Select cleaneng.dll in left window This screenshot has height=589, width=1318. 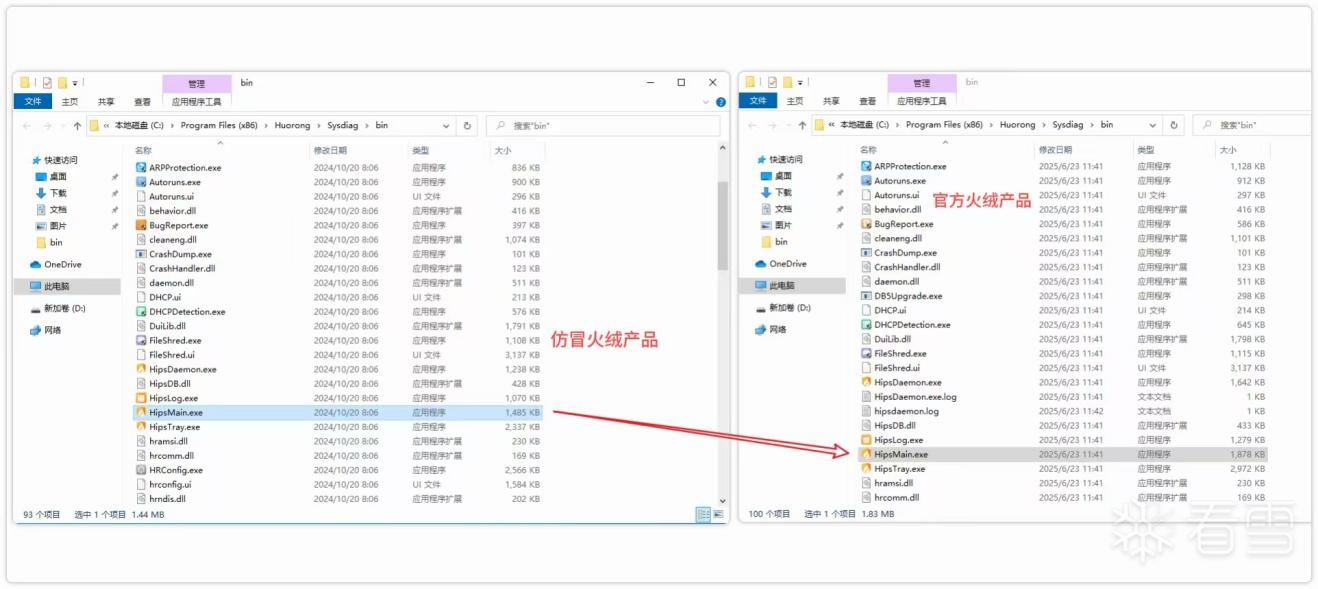[173, 240]
